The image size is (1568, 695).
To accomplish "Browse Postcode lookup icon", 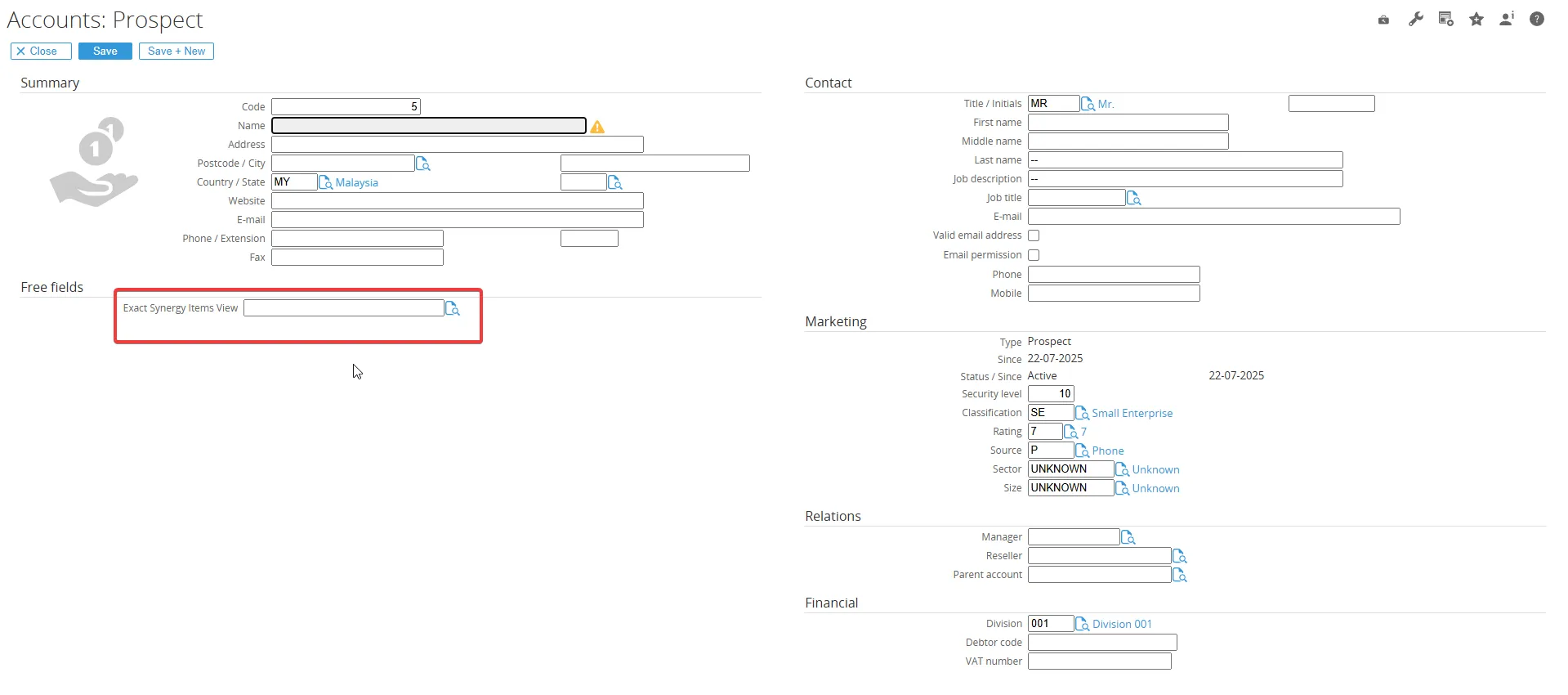I will [423, 164].
